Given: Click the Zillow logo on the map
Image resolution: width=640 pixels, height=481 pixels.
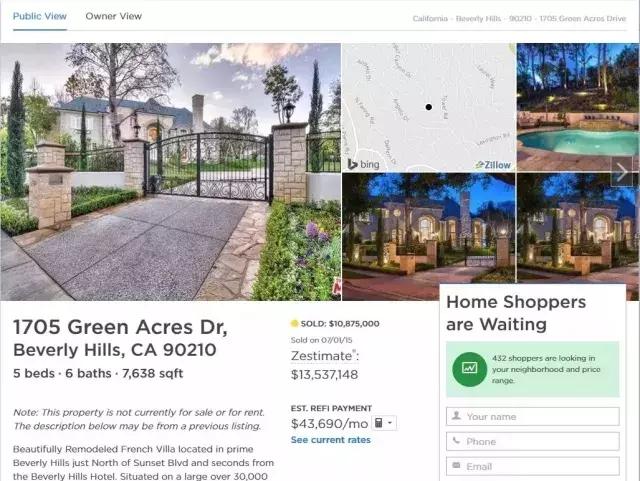Looking at the screenshot, I should tap(493, 165).
